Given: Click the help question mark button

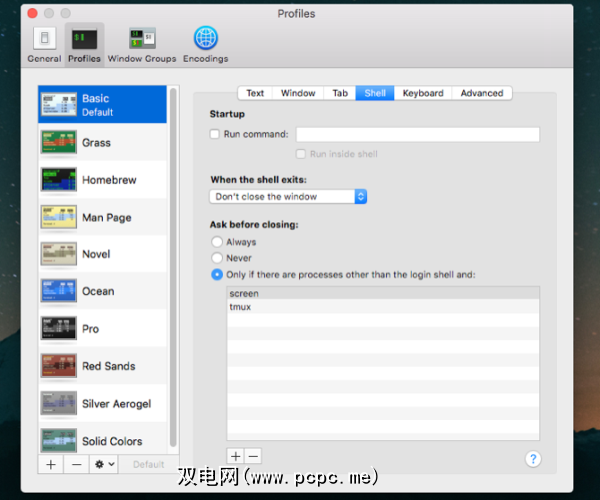Looking at the screenshot, I should (532, 459).
